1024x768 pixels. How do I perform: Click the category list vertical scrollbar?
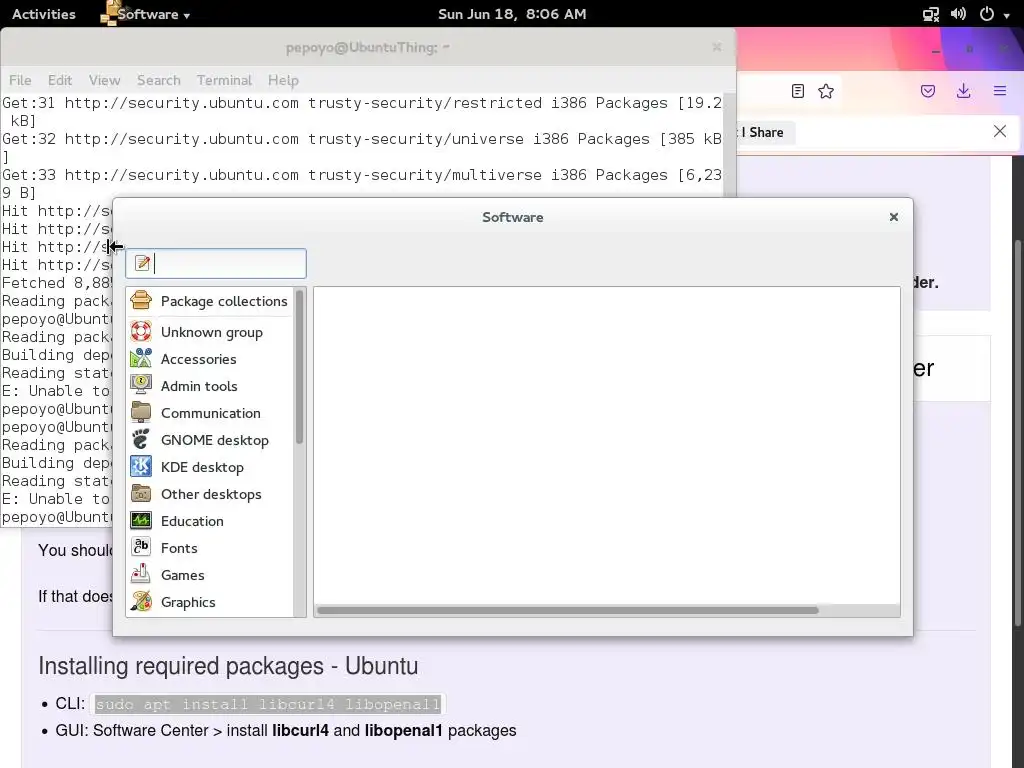(x=300, y=367)
